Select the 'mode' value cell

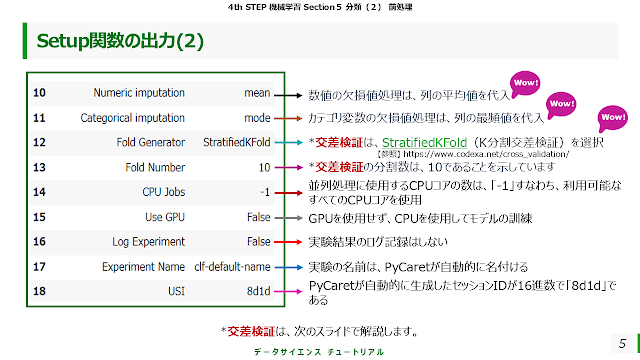257,118
